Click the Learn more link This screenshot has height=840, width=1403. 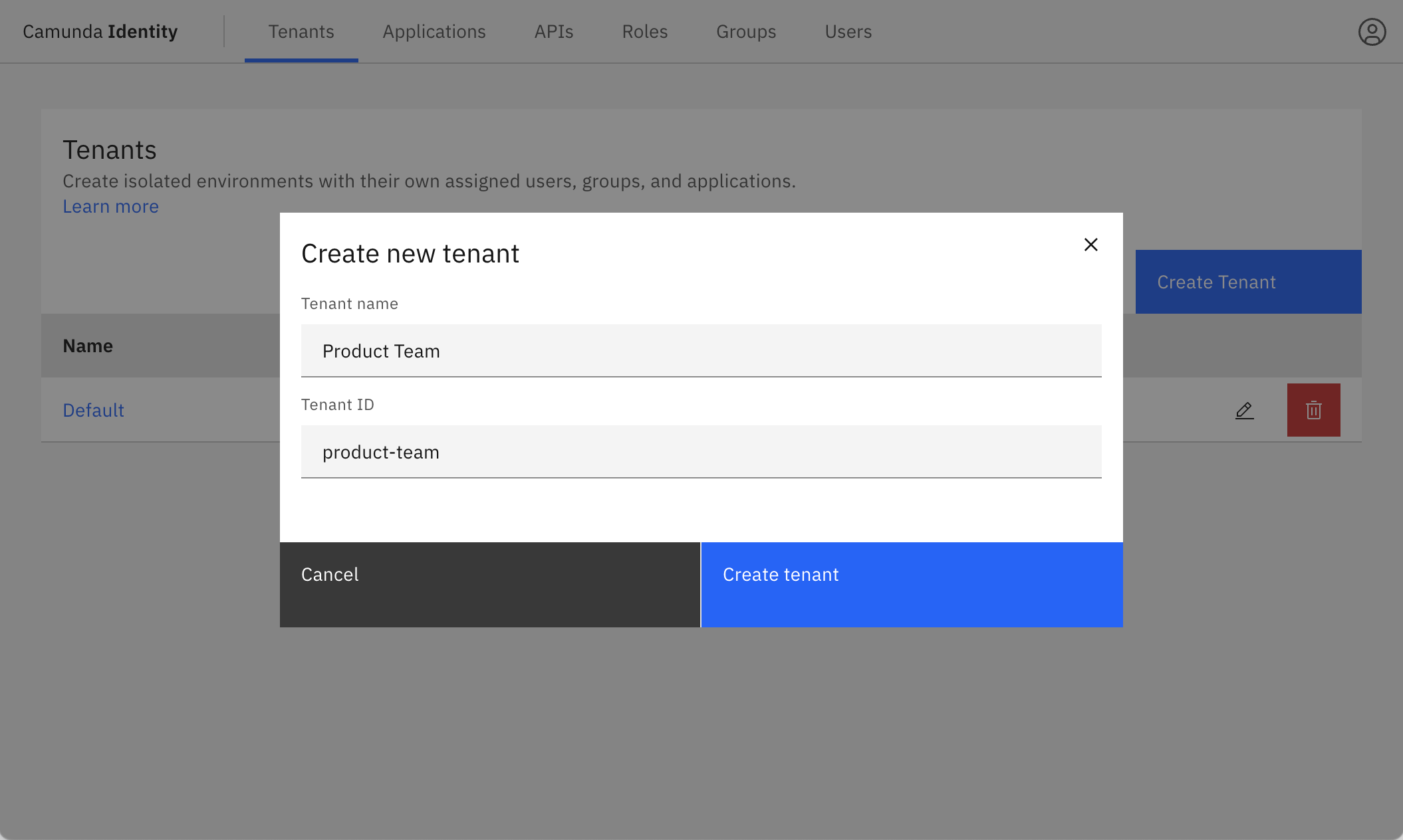(x=110, y=206)
